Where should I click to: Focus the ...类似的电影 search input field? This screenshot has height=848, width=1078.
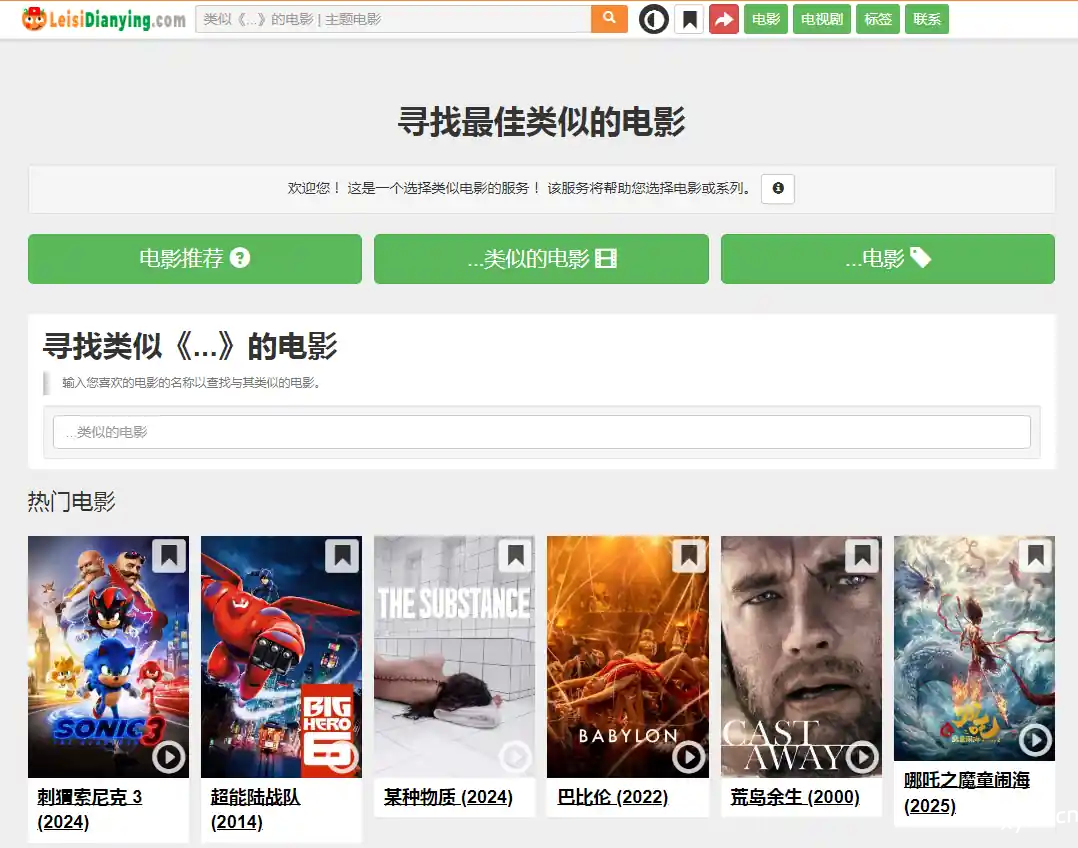541,432
